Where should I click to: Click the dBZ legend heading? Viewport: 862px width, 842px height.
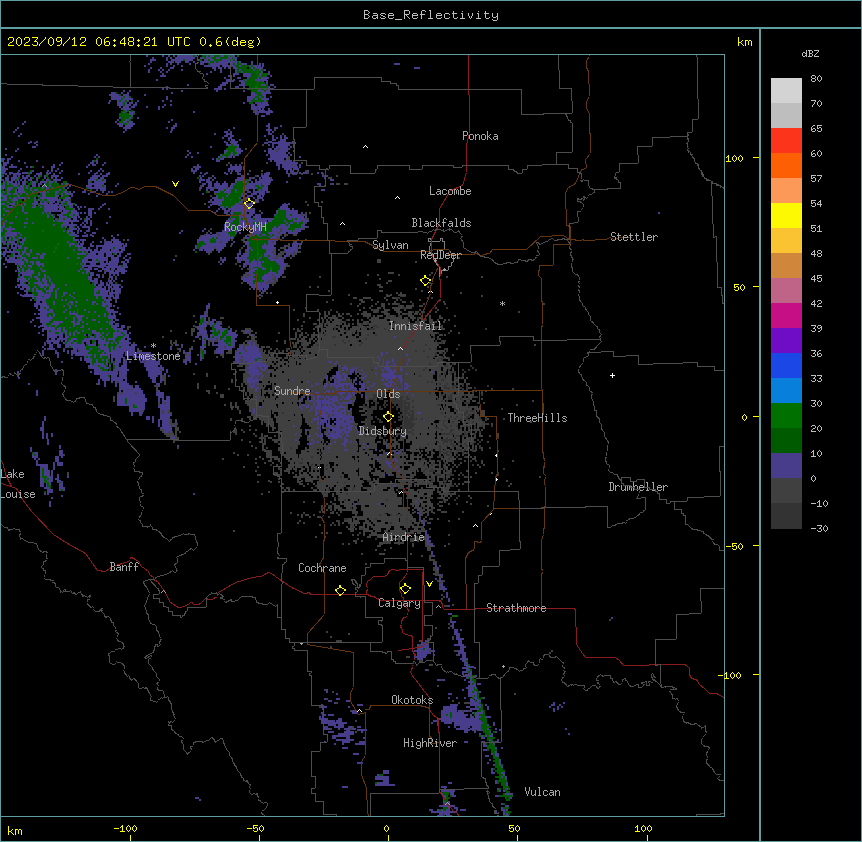(x=810, y=53)
